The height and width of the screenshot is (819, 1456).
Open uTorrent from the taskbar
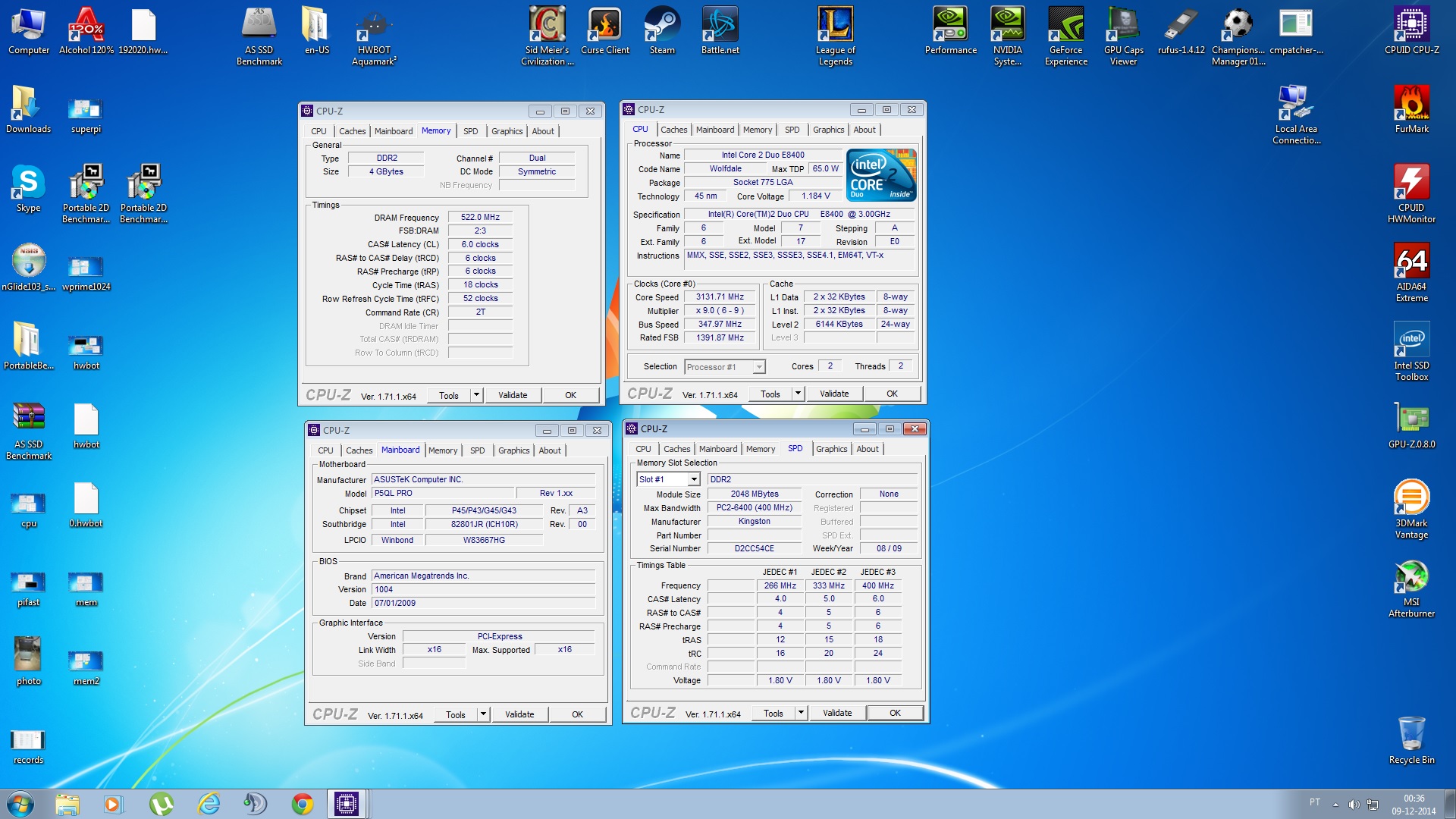point(162,804)
